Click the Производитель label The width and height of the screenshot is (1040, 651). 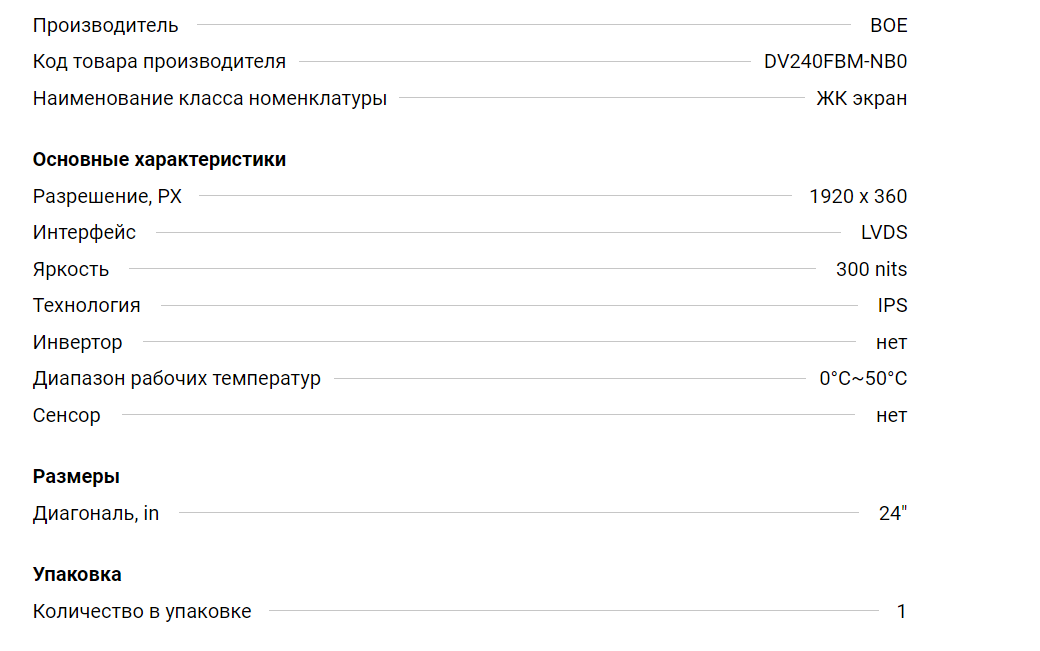[105, 26]
